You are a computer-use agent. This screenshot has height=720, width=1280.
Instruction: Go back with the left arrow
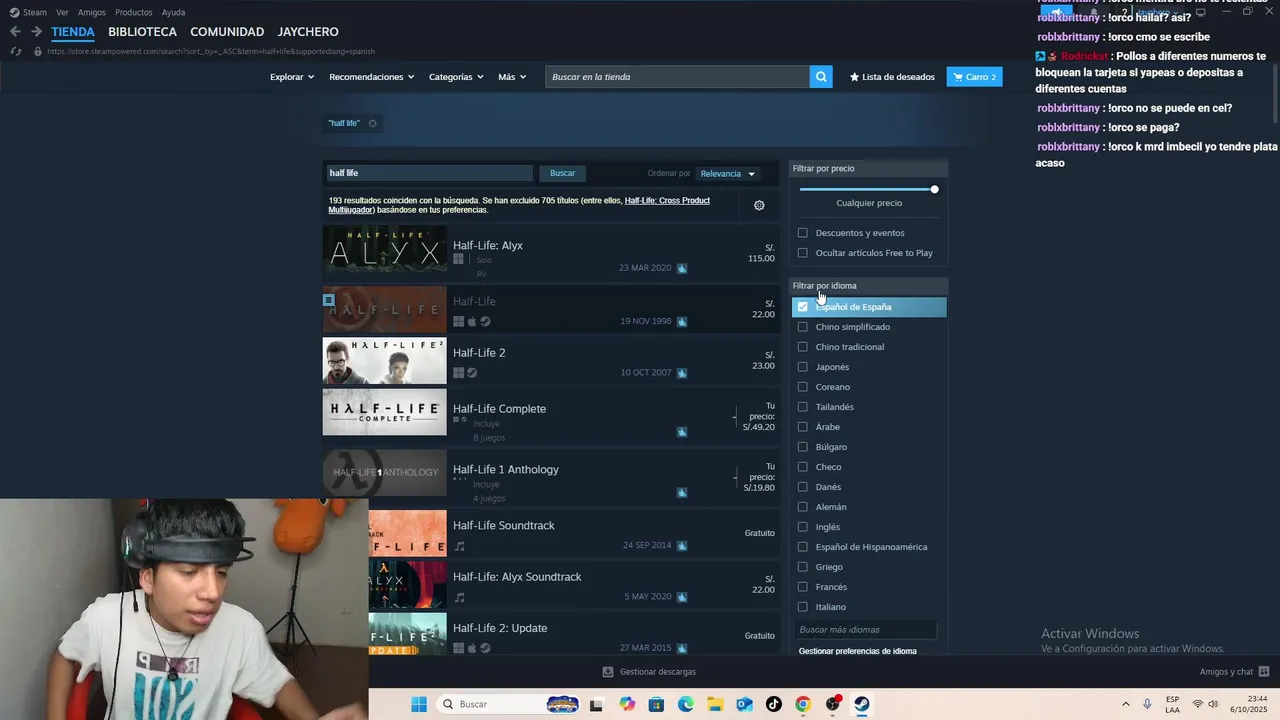pos(15,32)
